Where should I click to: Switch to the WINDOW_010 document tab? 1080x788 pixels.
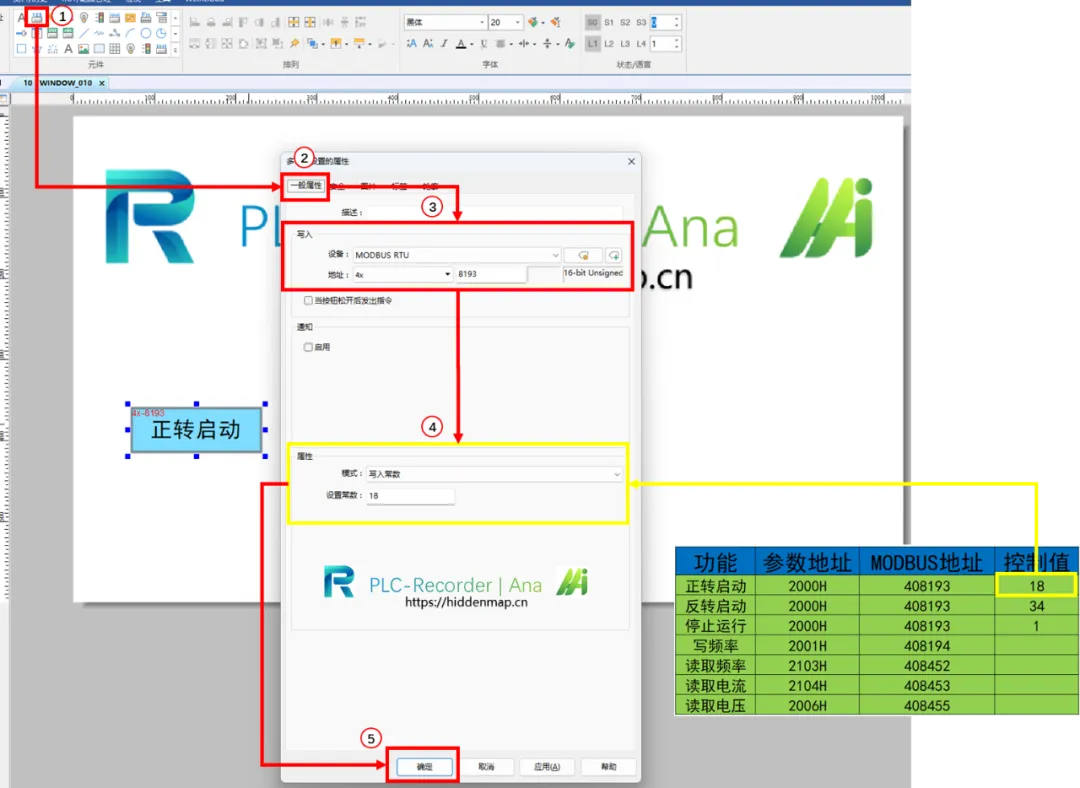(x=65, y=83)
